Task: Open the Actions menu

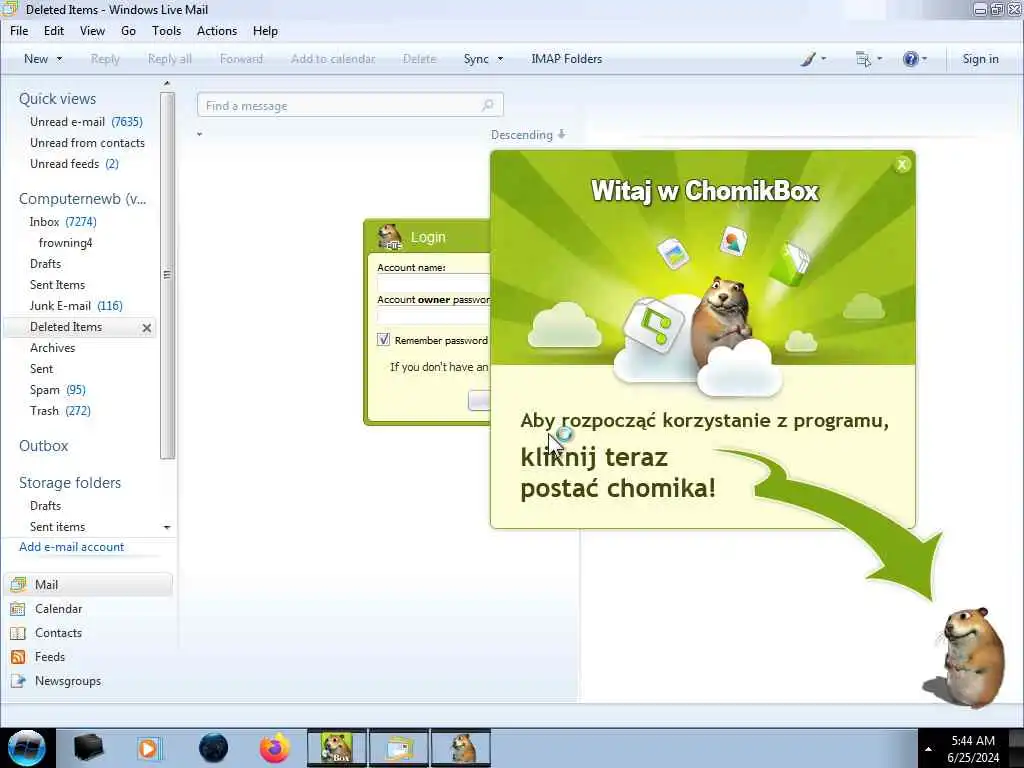Action: 217,31
